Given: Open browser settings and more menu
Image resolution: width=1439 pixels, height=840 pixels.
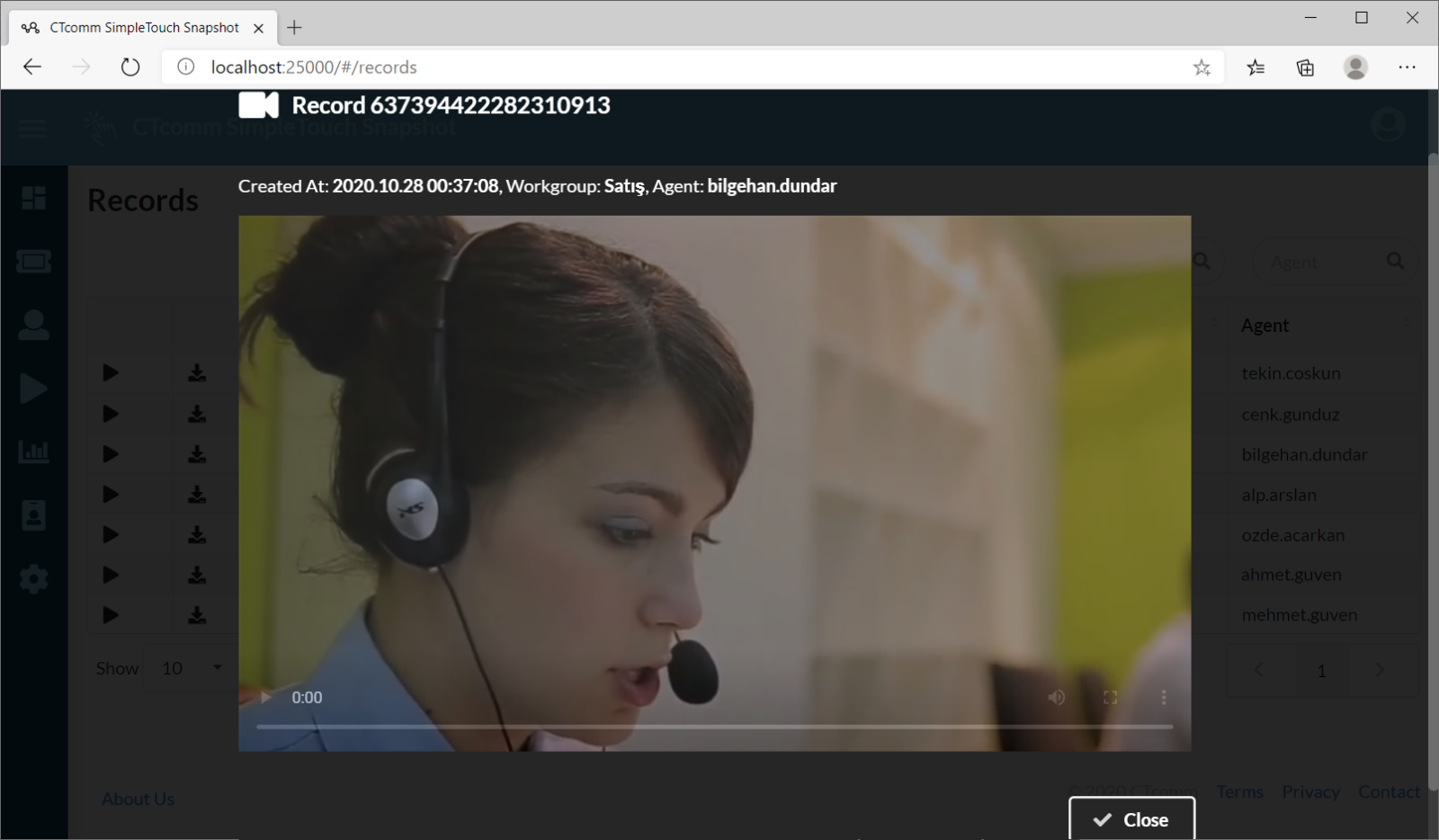Looking at the screenshot, I should click(1407, 67).
